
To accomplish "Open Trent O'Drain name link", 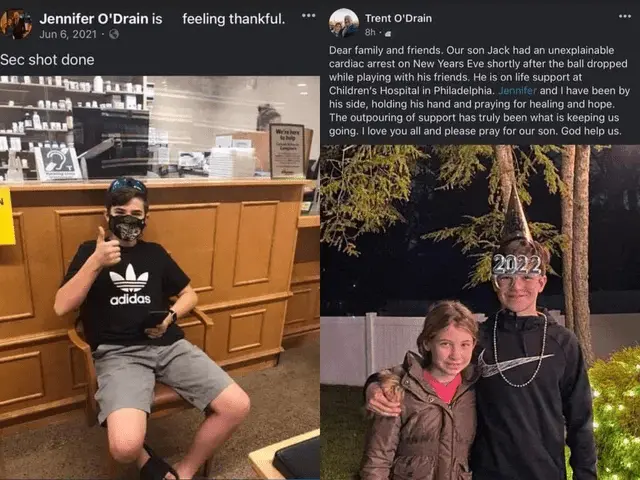I will (x=398, y=18).
